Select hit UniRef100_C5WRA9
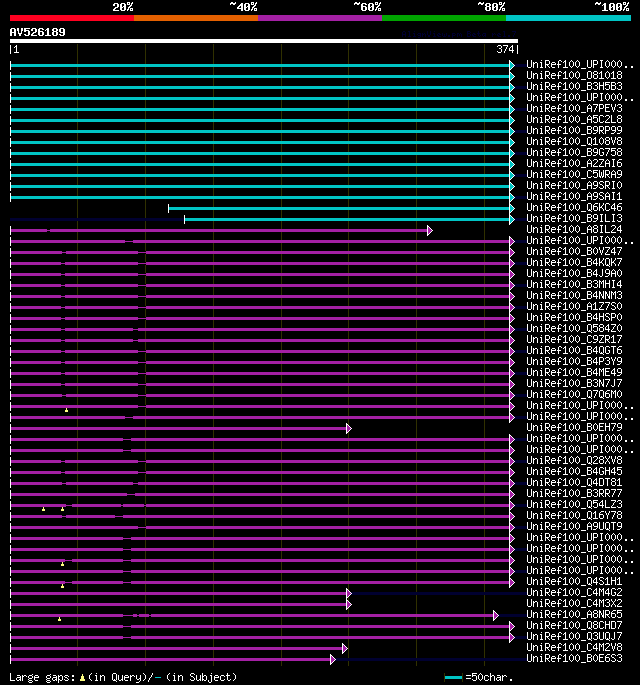 574,174
